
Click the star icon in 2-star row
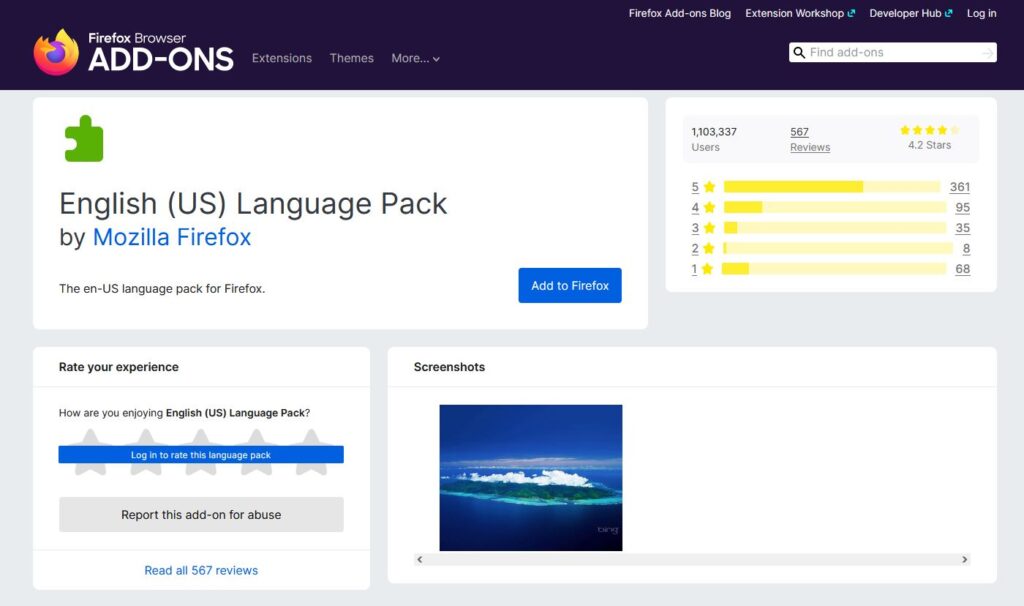pyautogui.click(x=709, y=248)
